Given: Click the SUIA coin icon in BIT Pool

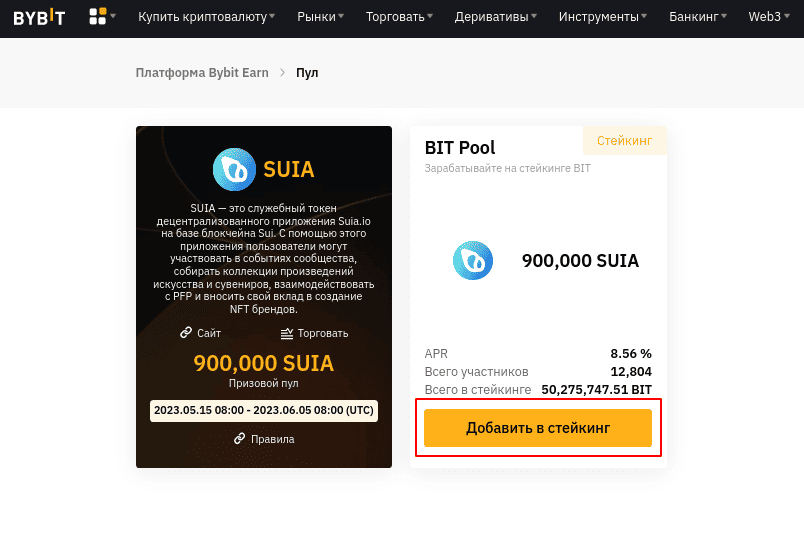Looking at the screenshot, I should (x=473, y=260).
